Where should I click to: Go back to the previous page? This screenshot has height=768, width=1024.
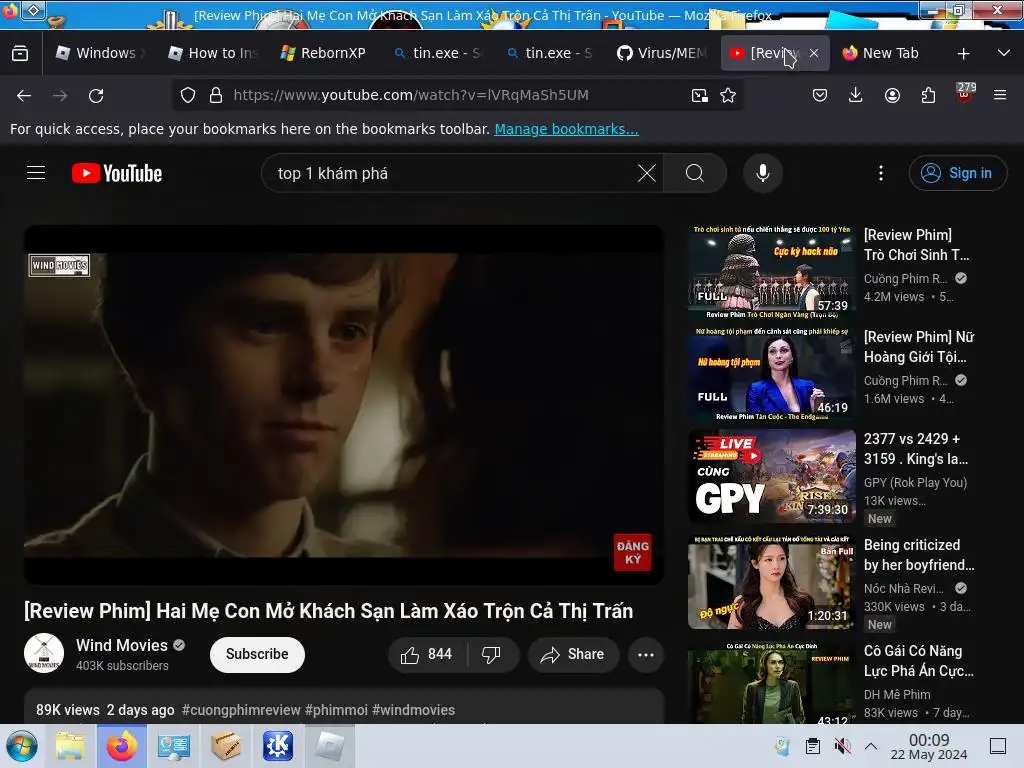click(24, 95)
